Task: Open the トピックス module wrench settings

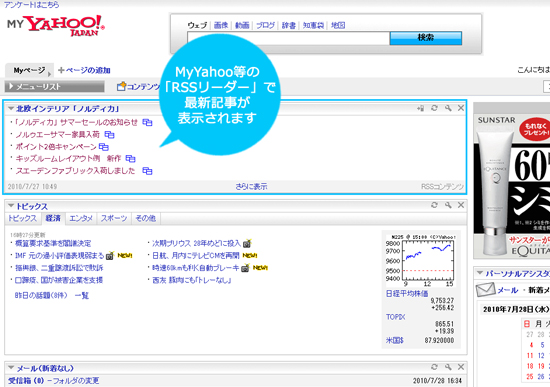Action: point(448,205)
